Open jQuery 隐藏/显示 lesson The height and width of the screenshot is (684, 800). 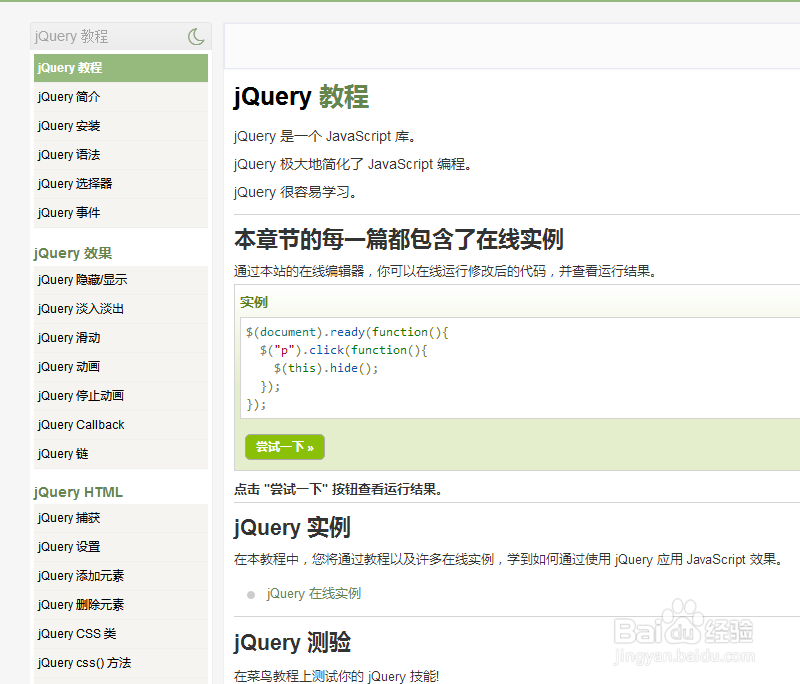(x=121, y=280)
